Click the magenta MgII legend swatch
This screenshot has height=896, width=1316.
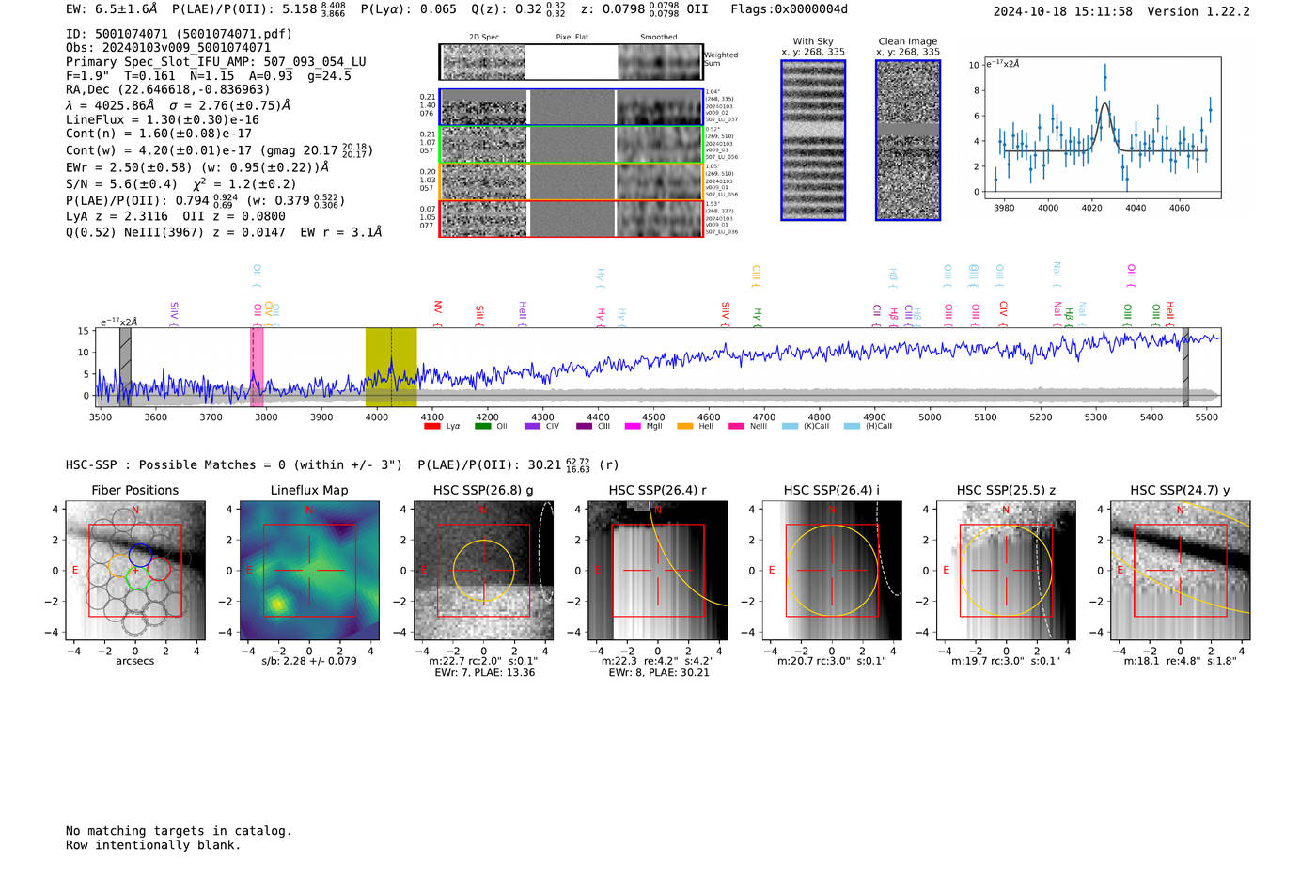(x=634, y=426)
